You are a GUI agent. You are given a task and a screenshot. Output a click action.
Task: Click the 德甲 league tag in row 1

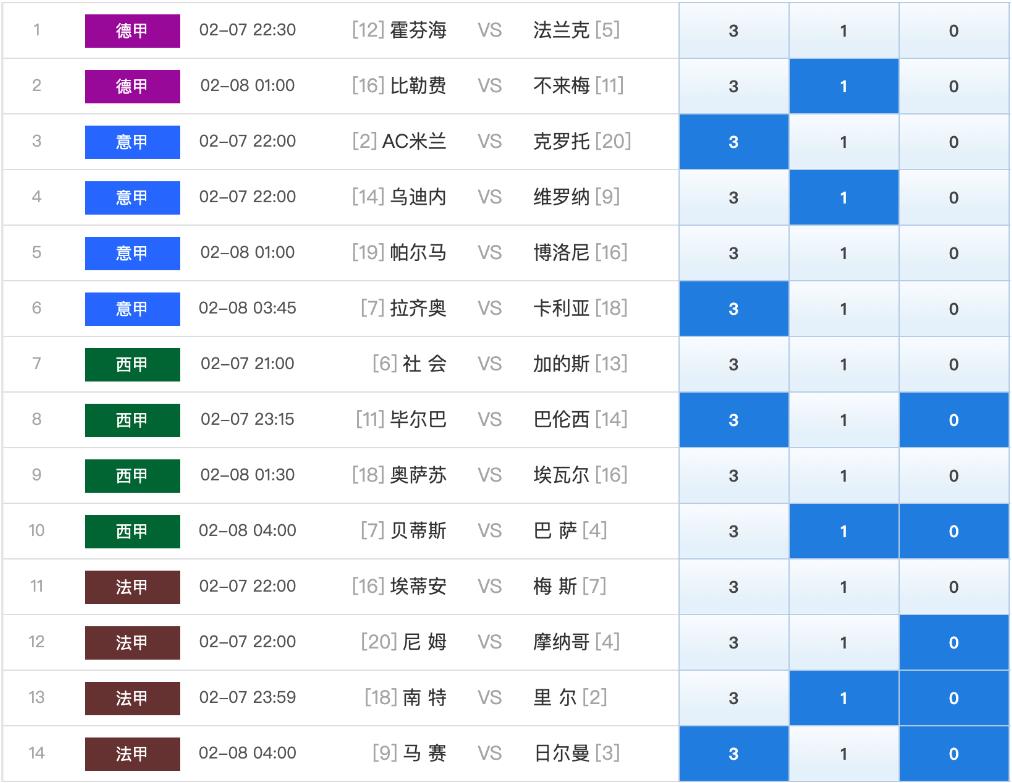click(132, 30)
